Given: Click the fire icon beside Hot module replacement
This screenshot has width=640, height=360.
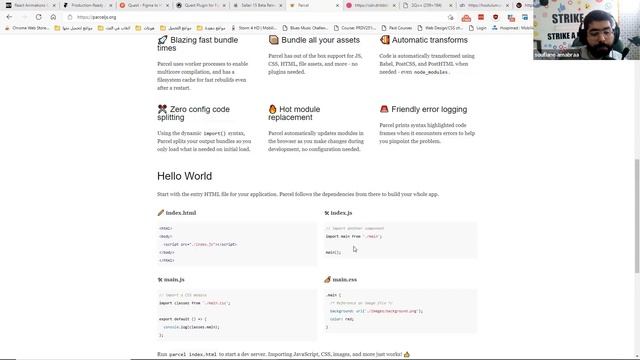Looking at the screenshot, I should [273, 109].
